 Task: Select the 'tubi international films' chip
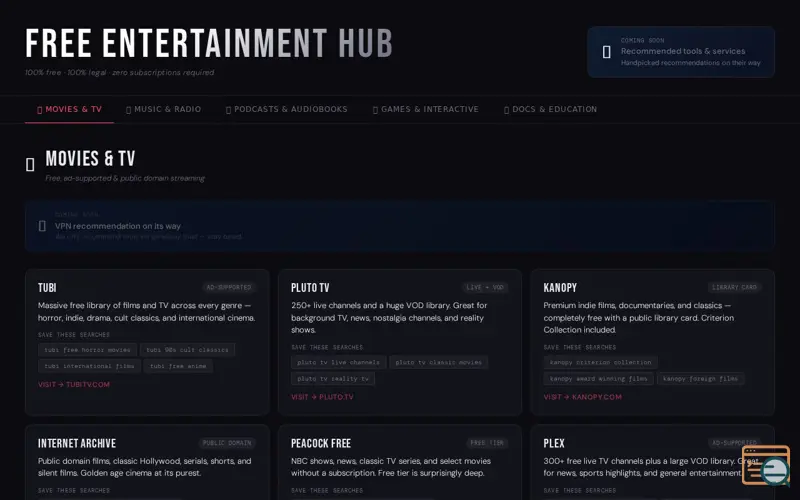89,366
